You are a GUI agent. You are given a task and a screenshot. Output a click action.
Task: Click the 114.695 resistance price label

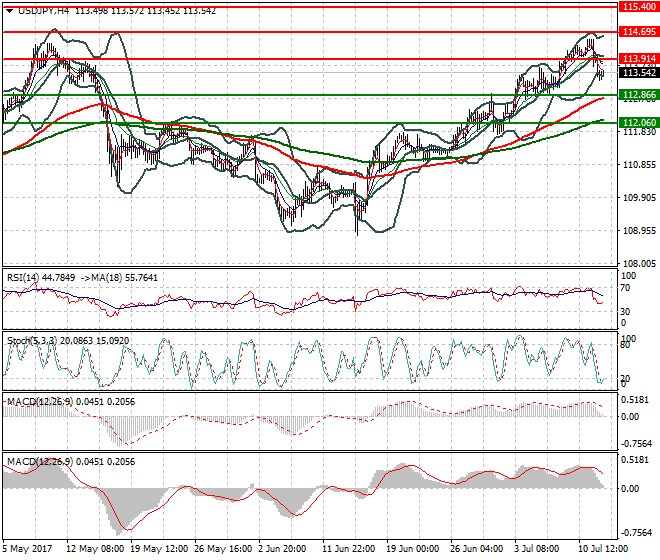[x=639, y=32]
